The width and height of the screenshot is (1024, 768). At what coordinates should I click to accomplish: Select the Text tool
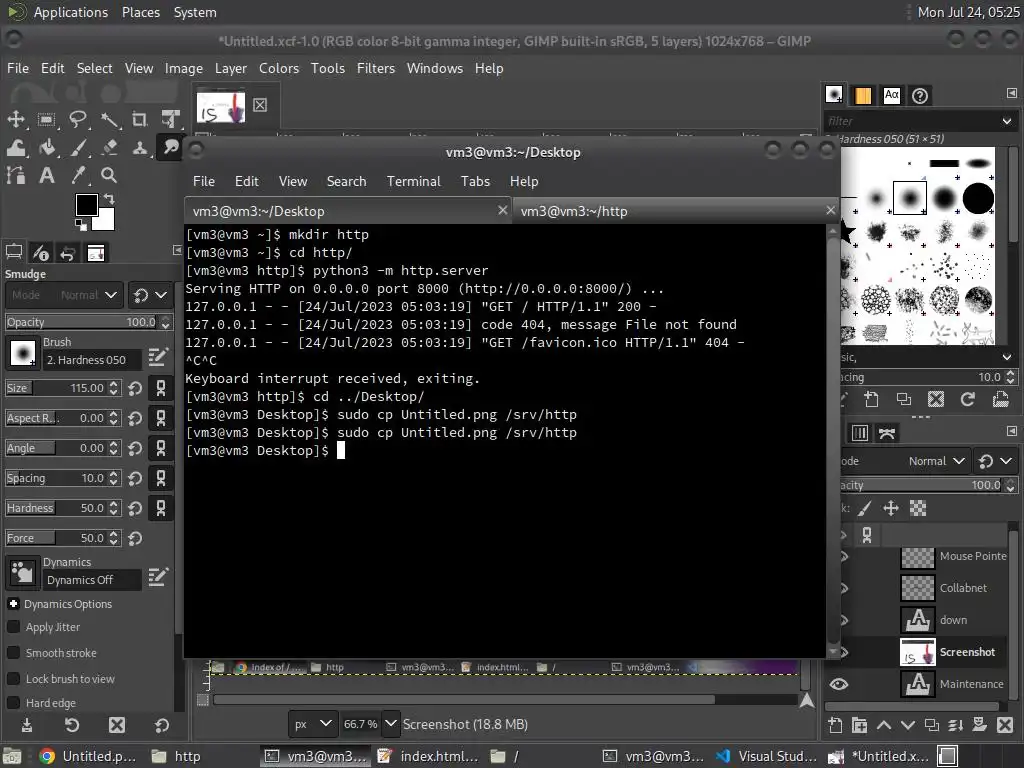46,175
